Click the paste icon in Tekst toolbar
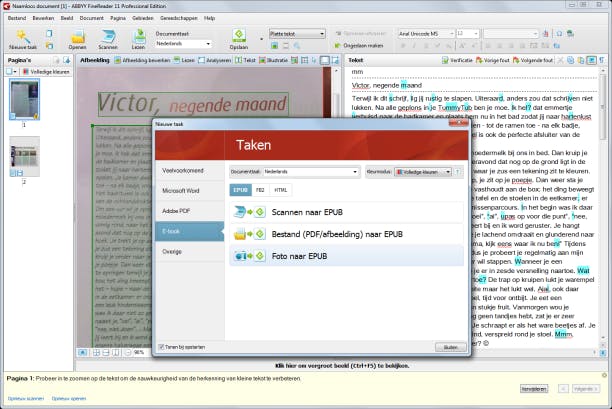This screenshot has height=409, width=612. (581, 60)
